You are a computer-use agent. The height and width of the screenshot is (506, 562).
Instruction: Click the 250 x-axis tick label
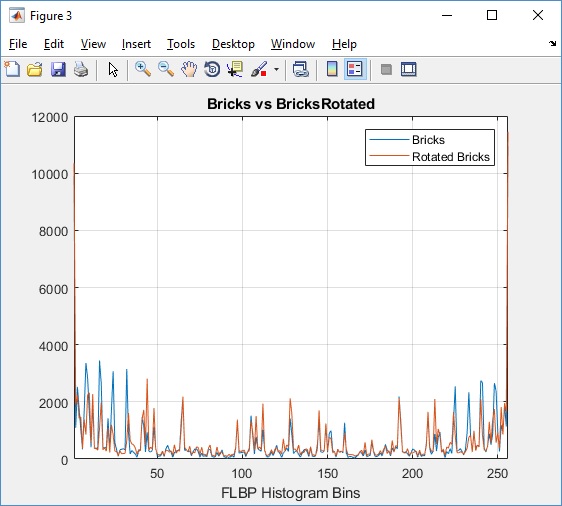(x=497, y=474)
